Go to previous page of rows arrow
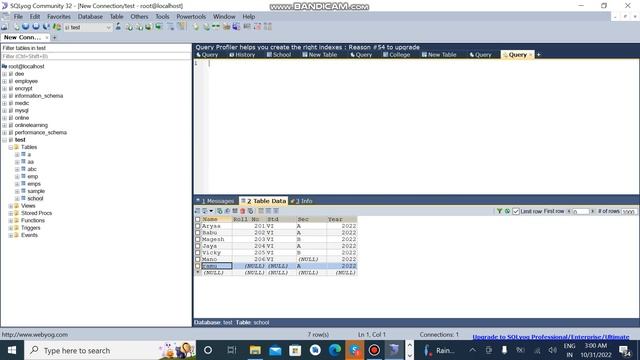640x360 pixels. click(x=569, y=211)
